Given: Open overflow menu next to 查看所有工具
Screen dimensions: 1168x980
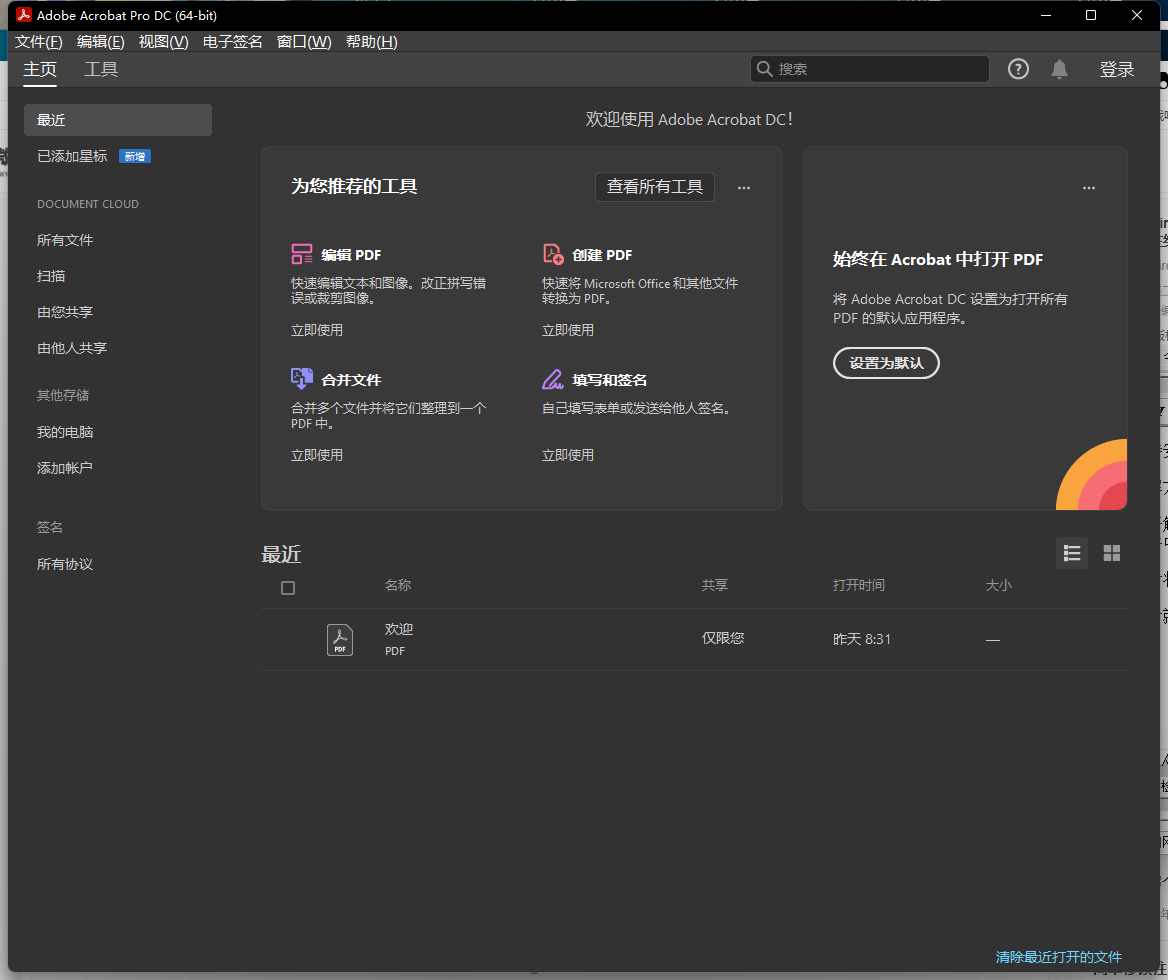Looking at the screenshot, I should [744, 187].
